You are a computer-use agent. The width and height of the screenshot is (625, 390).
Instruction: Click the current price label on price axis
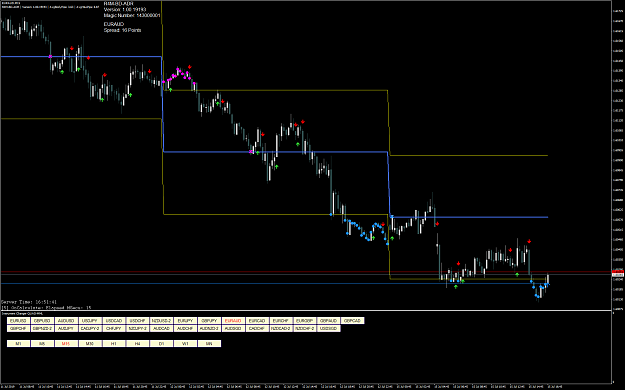[x=617, y=275]
